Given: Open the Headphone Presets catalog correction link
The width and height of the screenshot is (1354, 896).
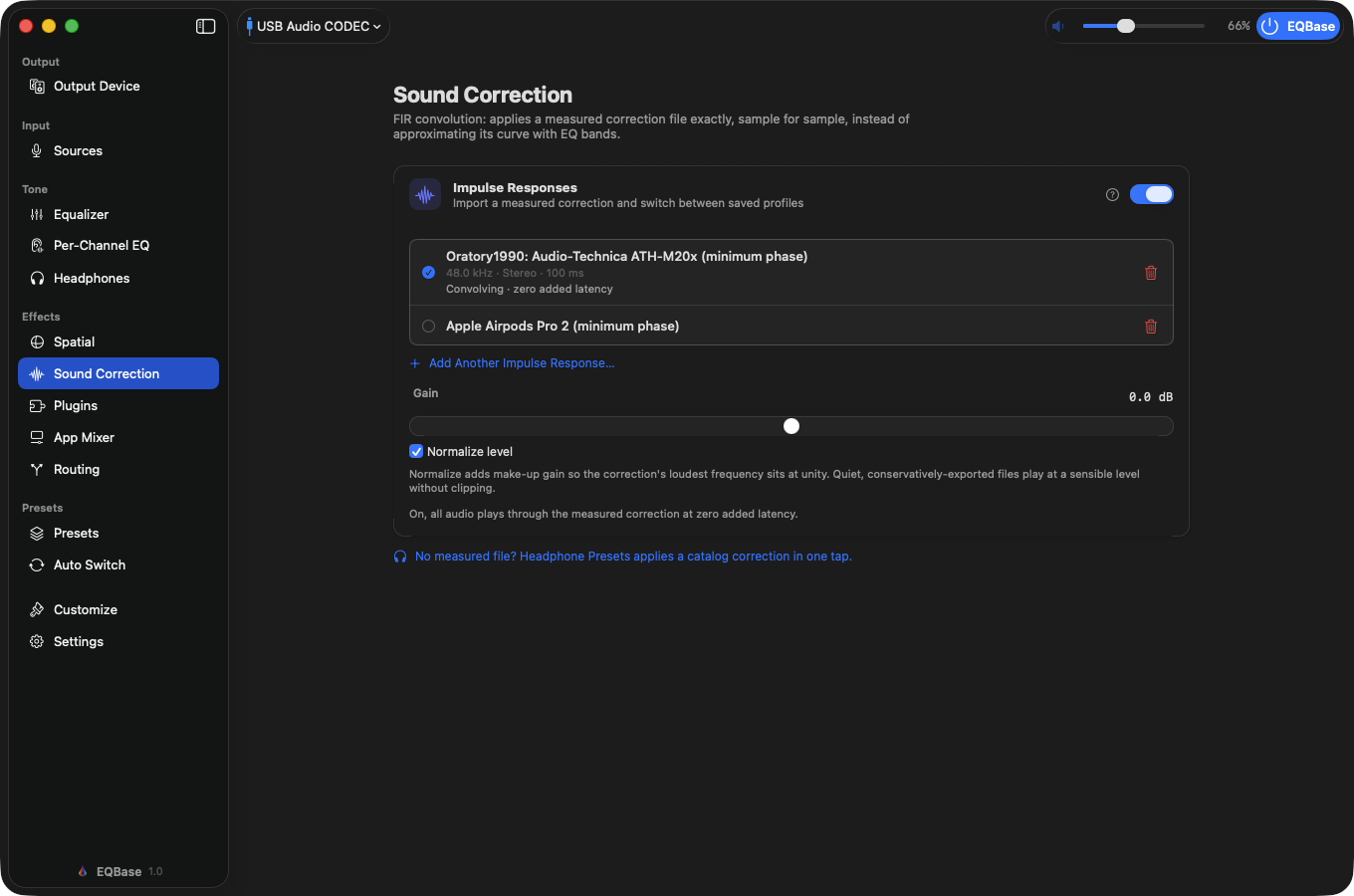Looking at the screenshot, I should pyautogui.click(x=633, y=557).
